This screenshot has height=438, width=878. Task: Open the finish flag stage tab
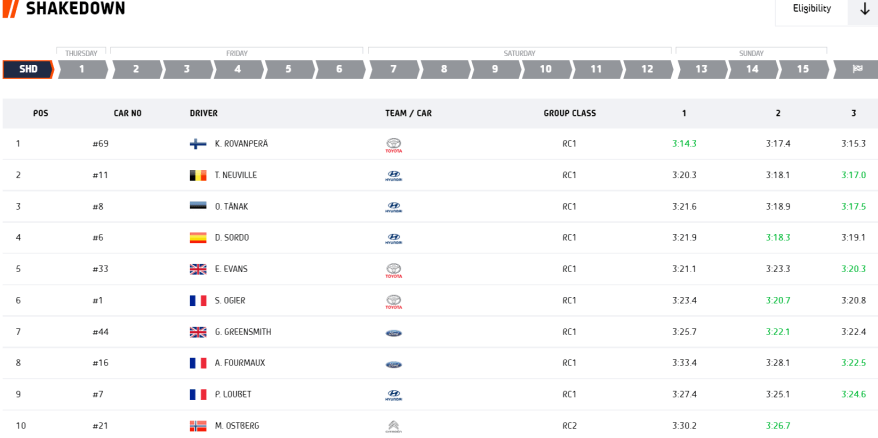pos(856,70)
